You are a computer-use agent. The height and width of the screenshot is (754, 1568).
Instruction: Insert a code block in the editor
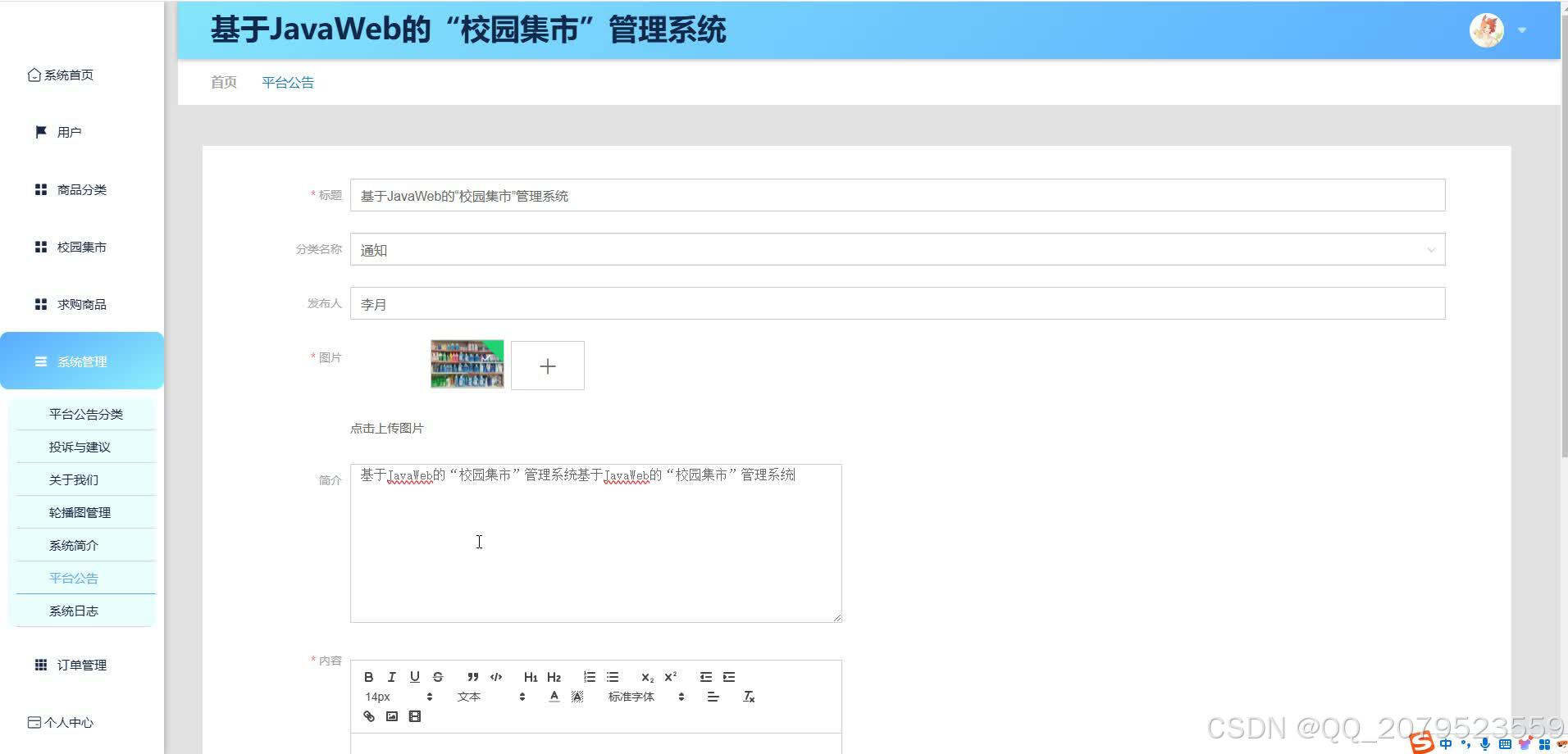point(495,676)
